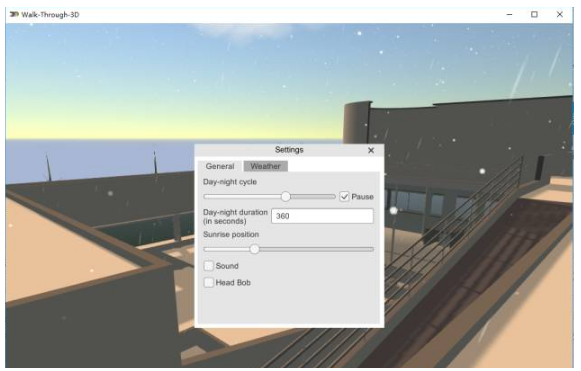Click the Settings dialog title text
The height and width of the screenshot is (371, 581).
(289, 150)
